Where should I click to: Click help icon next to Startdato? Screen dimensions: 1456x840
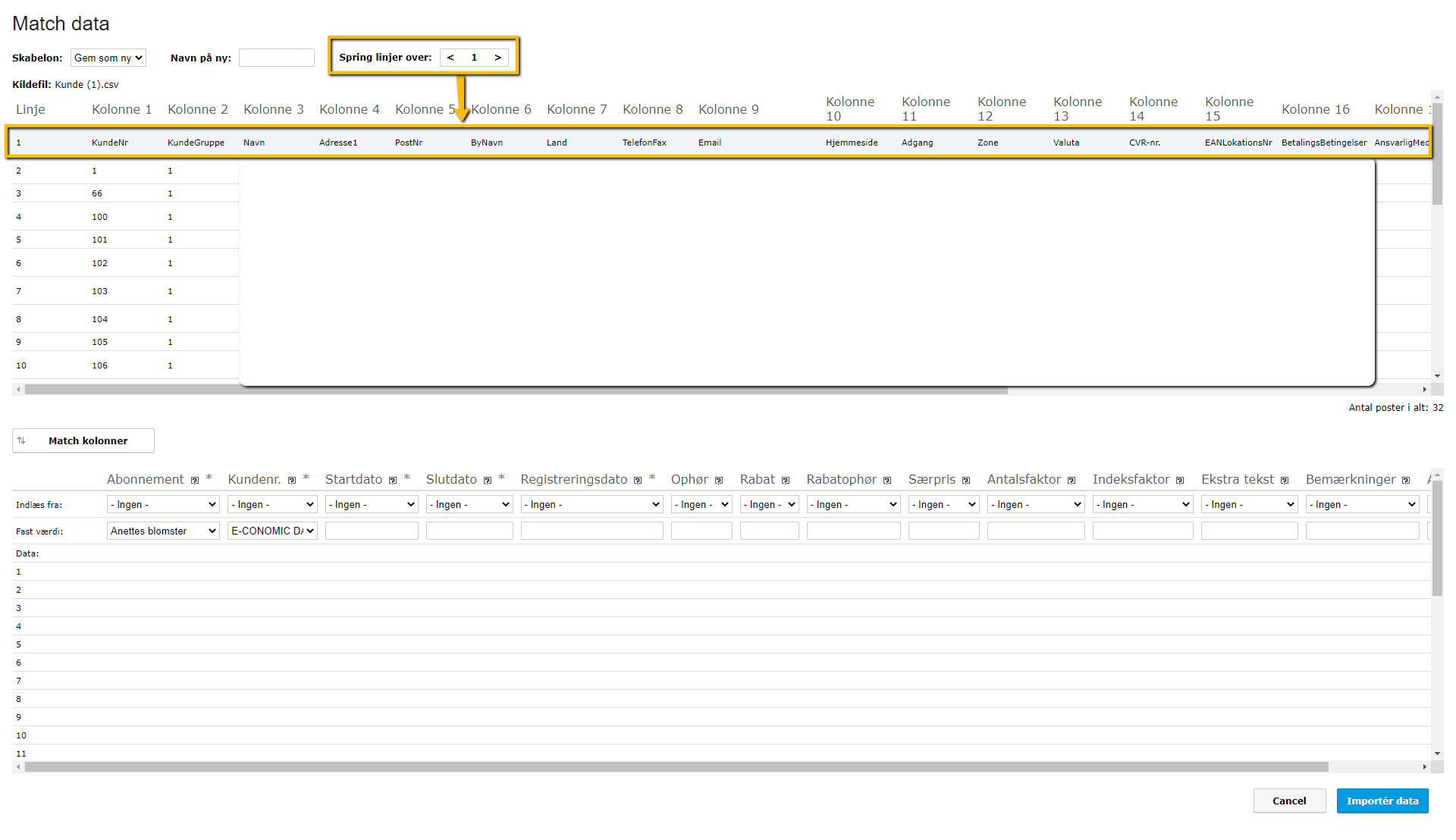tap(393, 481)
